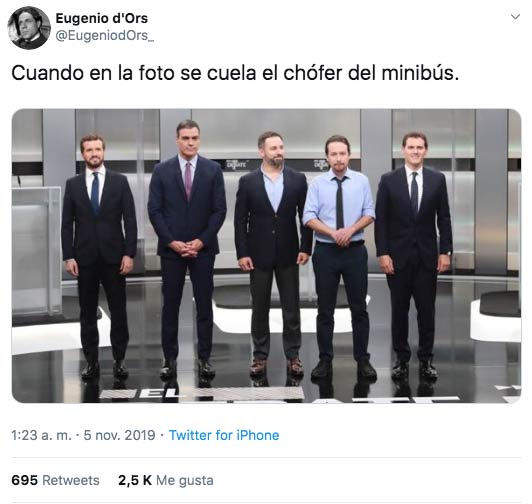The width and height of the screenshot is (532, 504).
Task: View the 2,5 K likes count
Action: (135, 480)
